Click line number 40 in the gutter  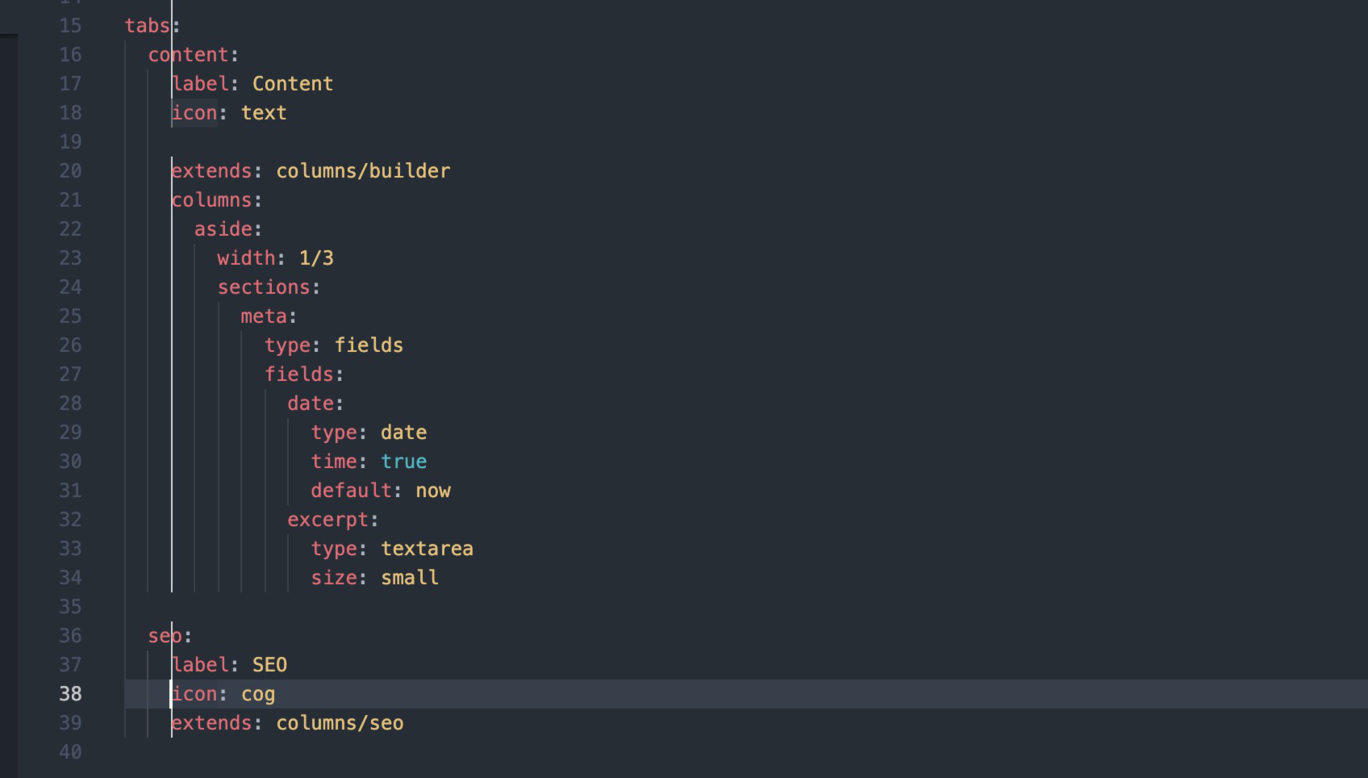[70, 751]
